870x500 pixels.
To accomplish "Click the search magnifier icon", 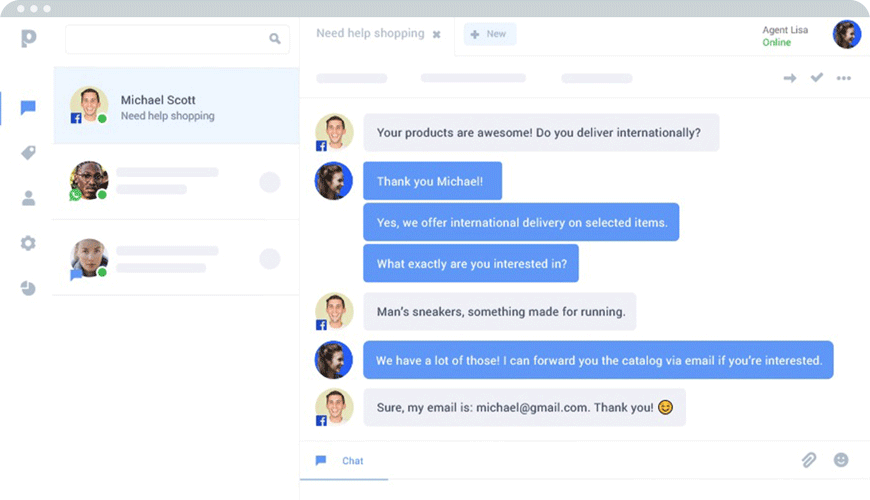I will point(275,39).
